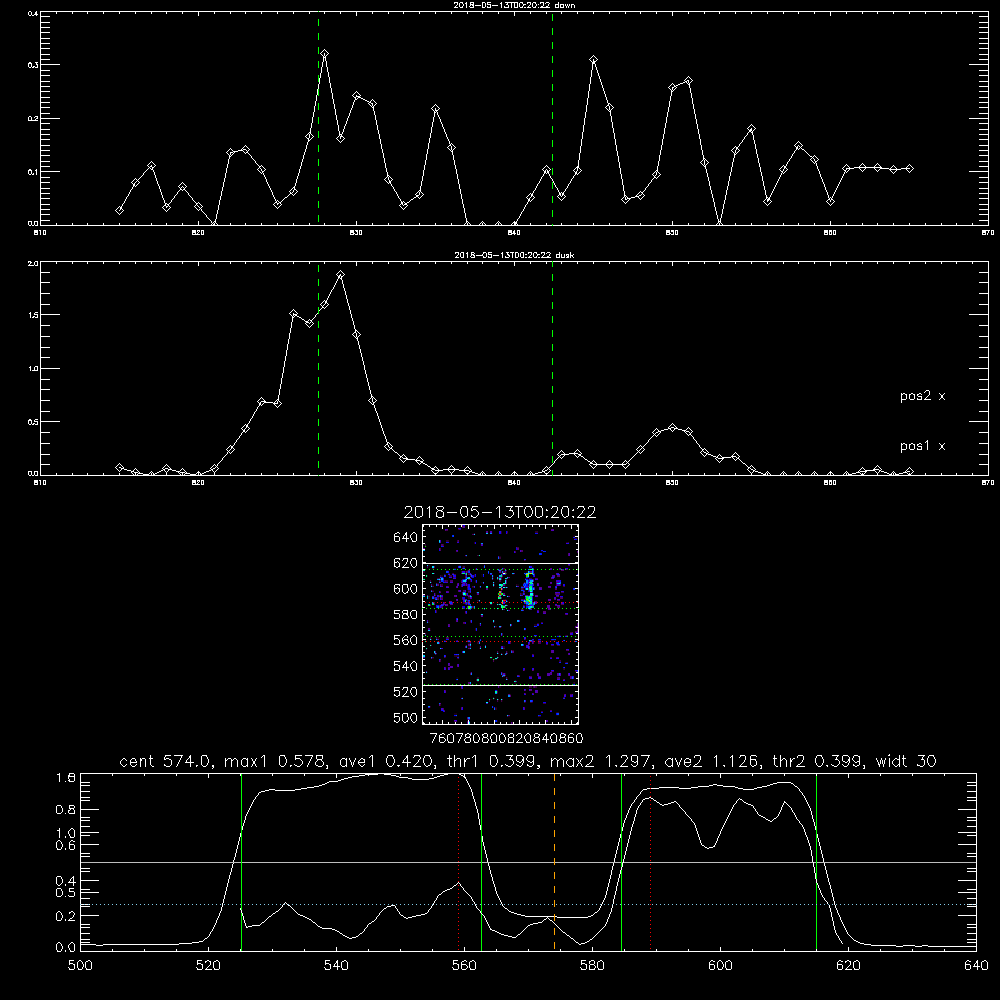Click the 'widt 30' value in the stats line
This screenshot has height=1000, width=1000.
click(x=906, y=761)
